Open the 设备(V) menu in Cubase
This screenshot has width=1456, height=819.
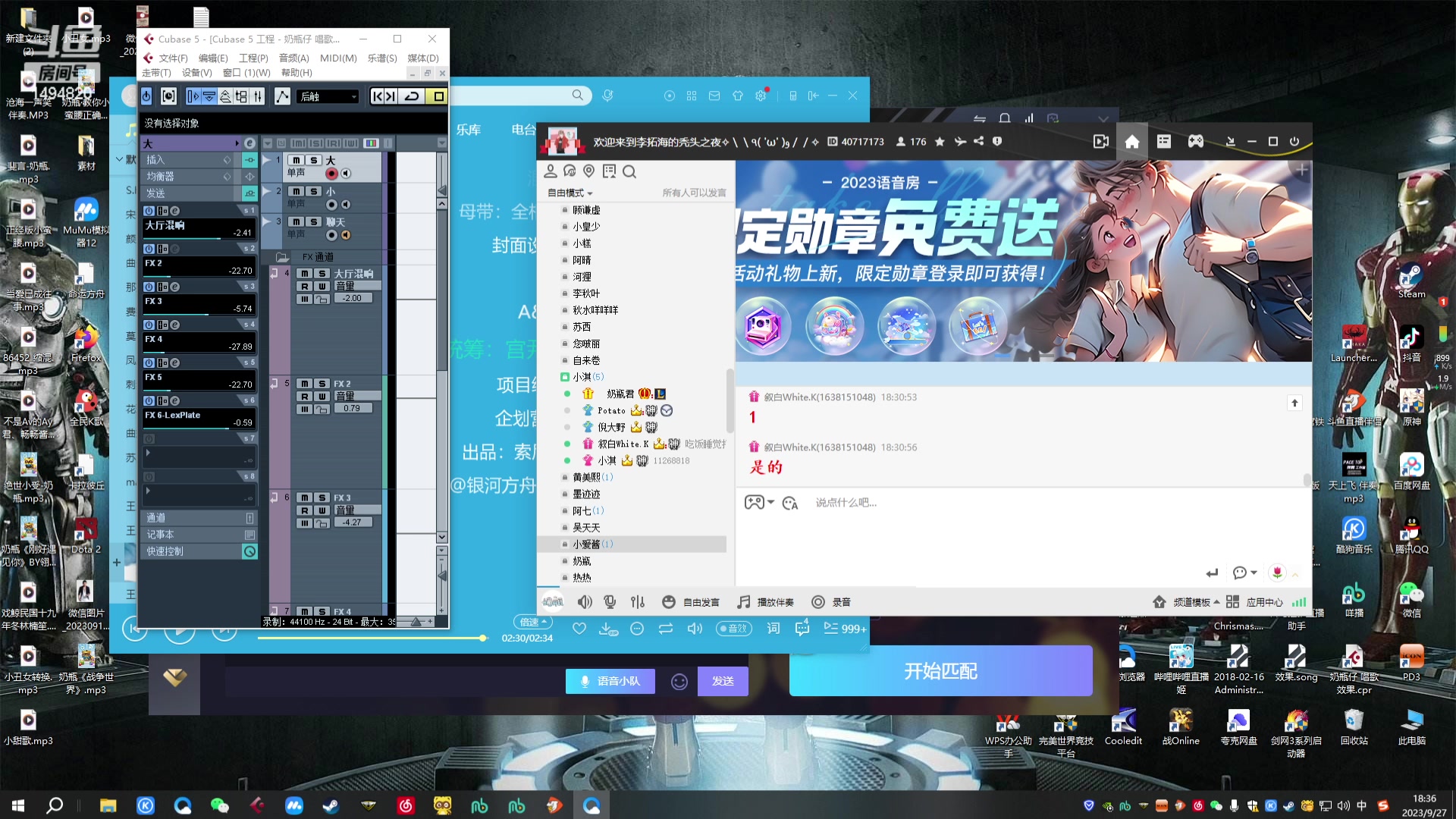(196, 73)
